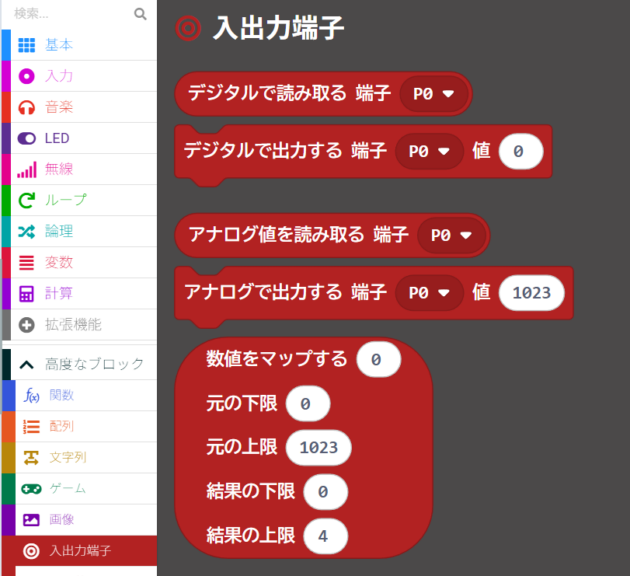
Task: Collapse the 高度なブロック section
Action: (x=27, y=364)
